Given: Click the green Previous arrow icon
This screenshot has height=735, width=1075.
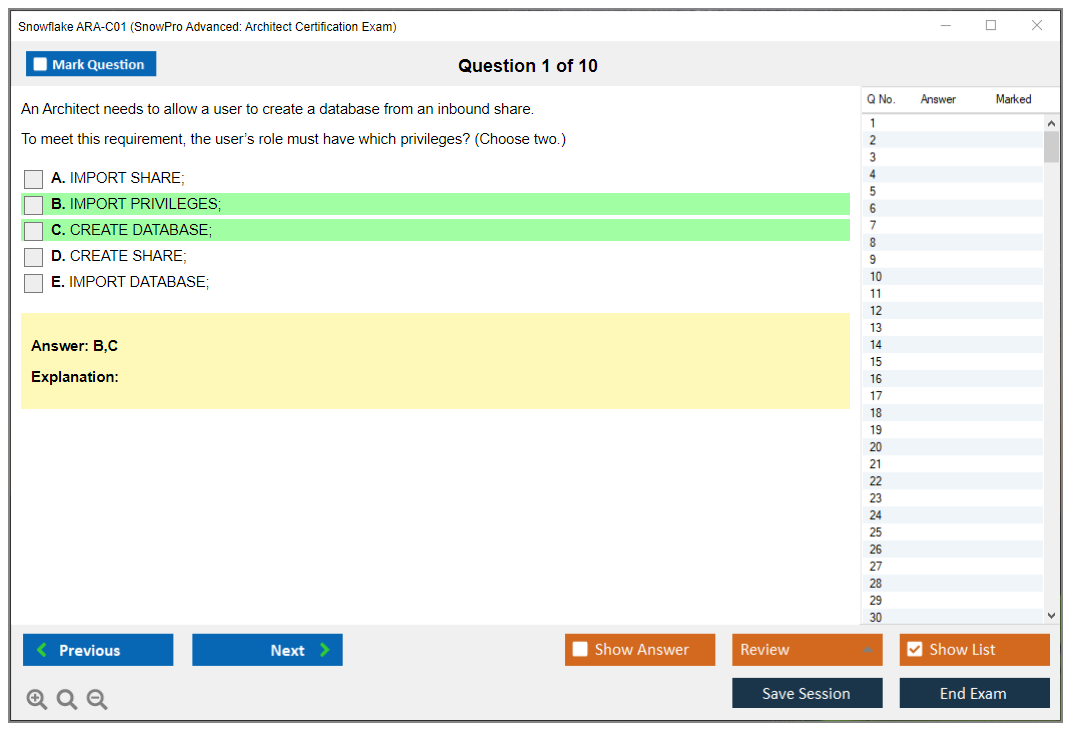Looking at the screenshot, I should pyautogui.click(x=42, y=650).
